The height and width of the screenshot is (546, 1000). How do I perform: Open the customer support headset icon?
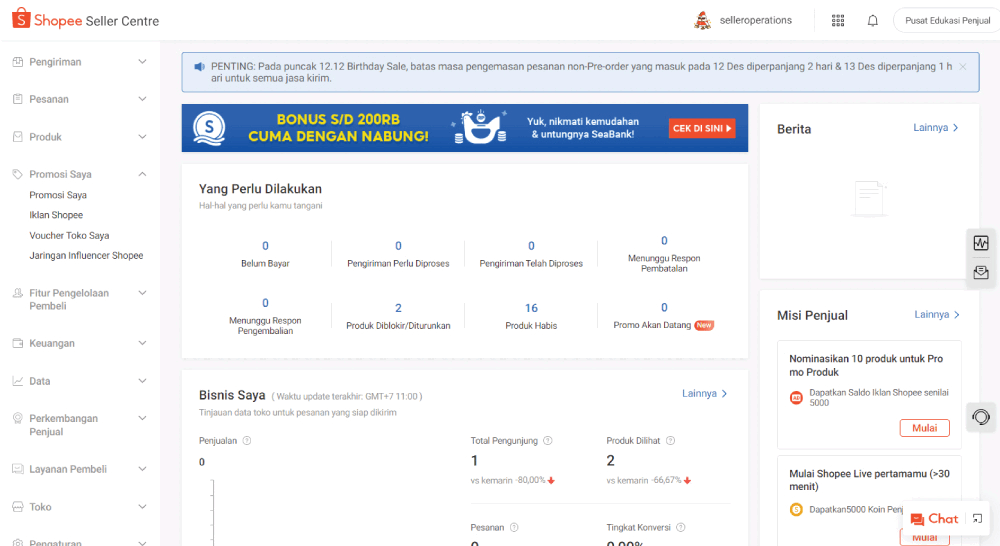pos(981,417)
